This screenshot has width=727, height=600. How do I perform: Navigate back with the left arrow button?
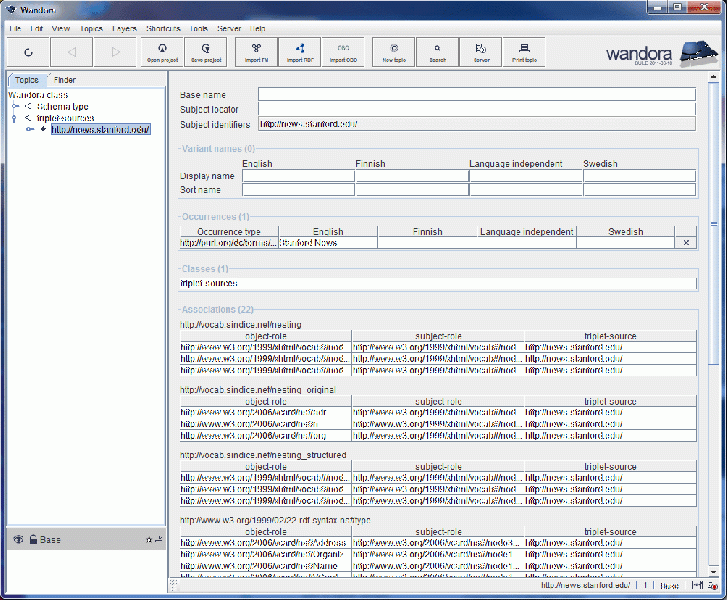pyautogui.click(x=71, y=51)
